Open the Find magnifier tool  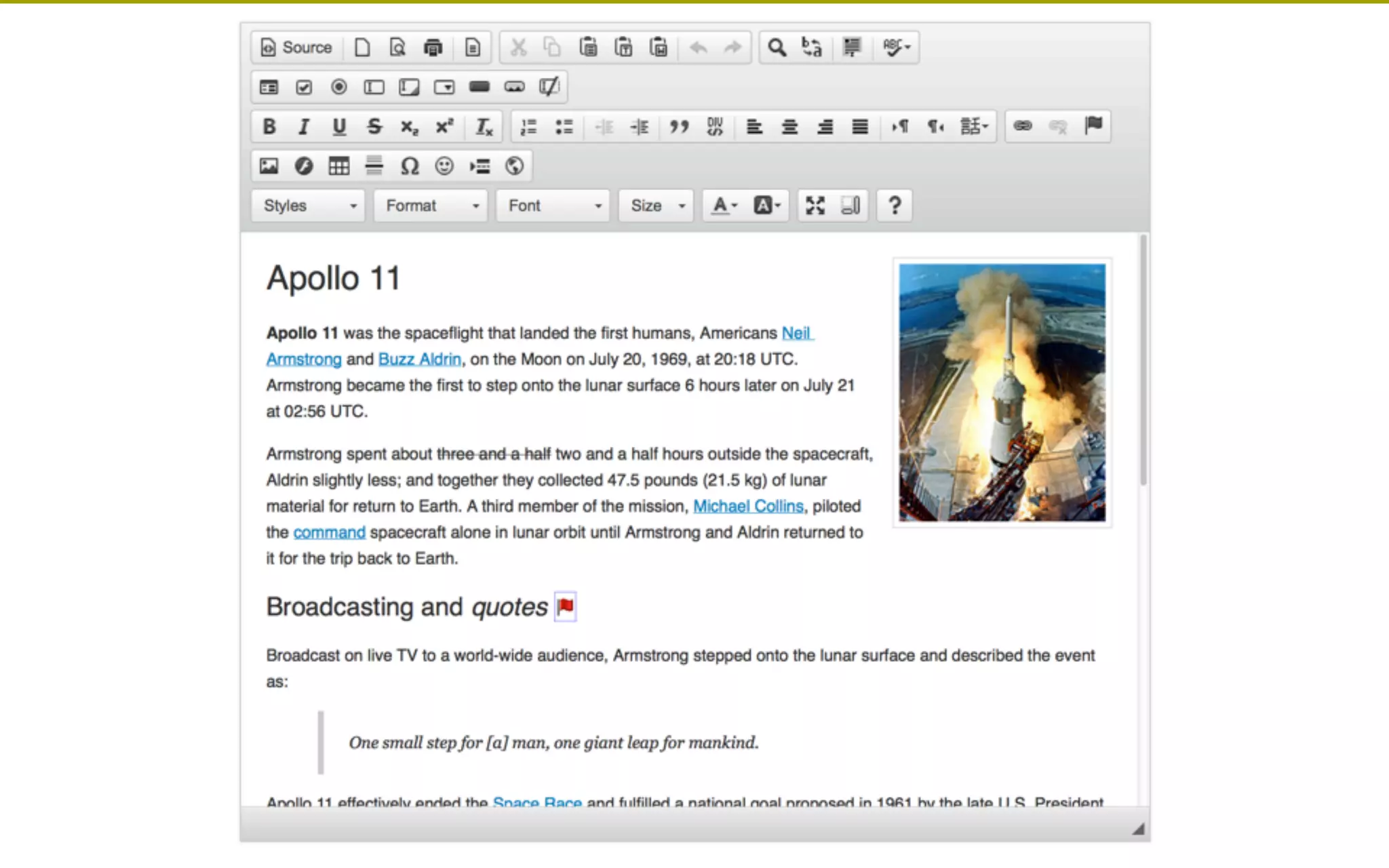777,47
